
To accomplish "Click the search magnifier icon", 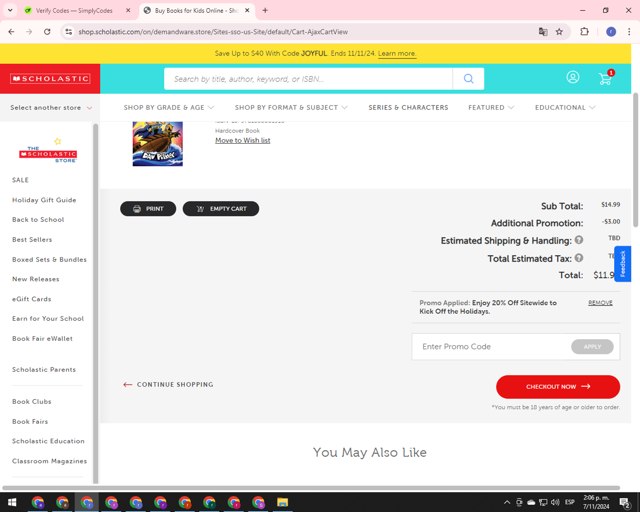I will 468,79.
